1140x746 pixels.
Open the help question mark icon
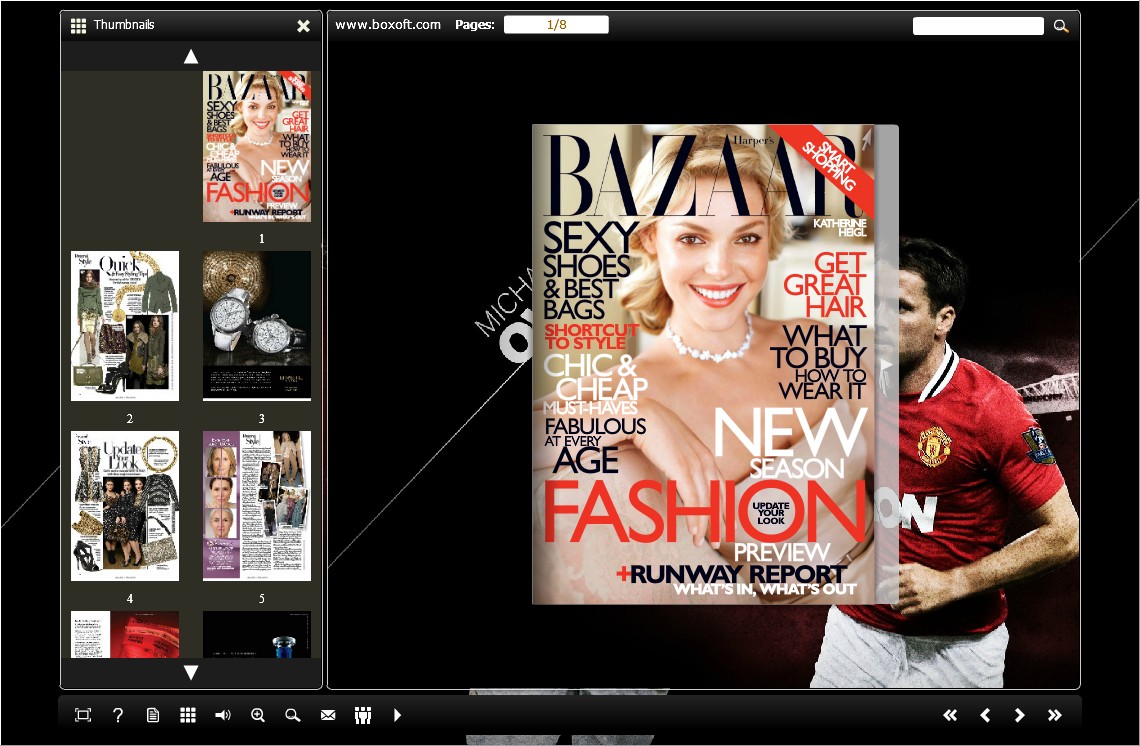point(118,715)
